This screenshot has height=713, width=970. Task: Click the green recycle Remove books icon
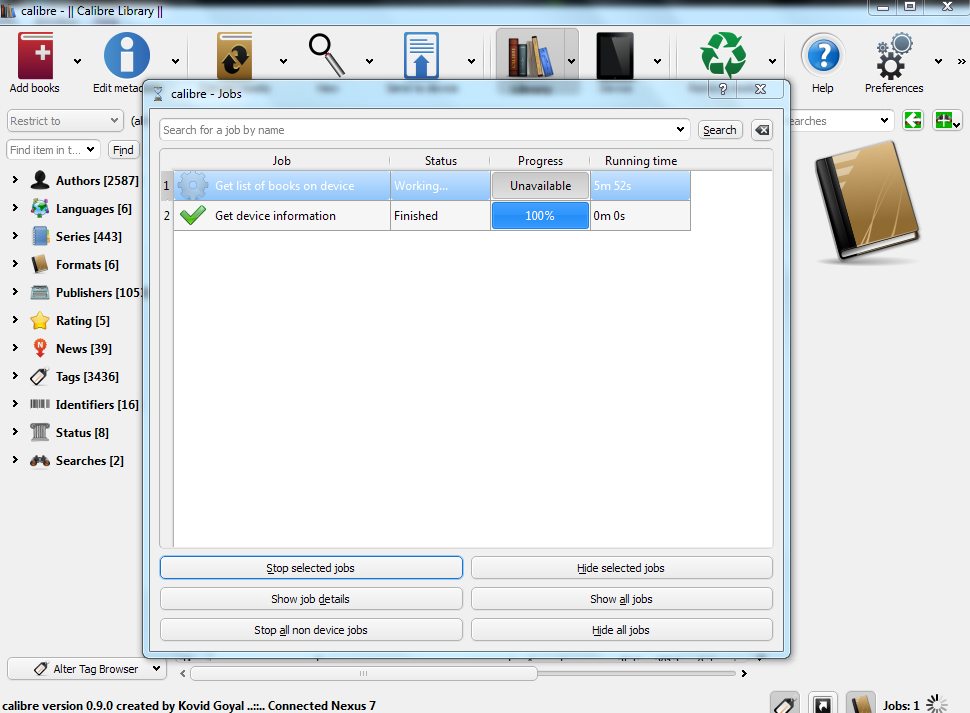coord(723,55)
